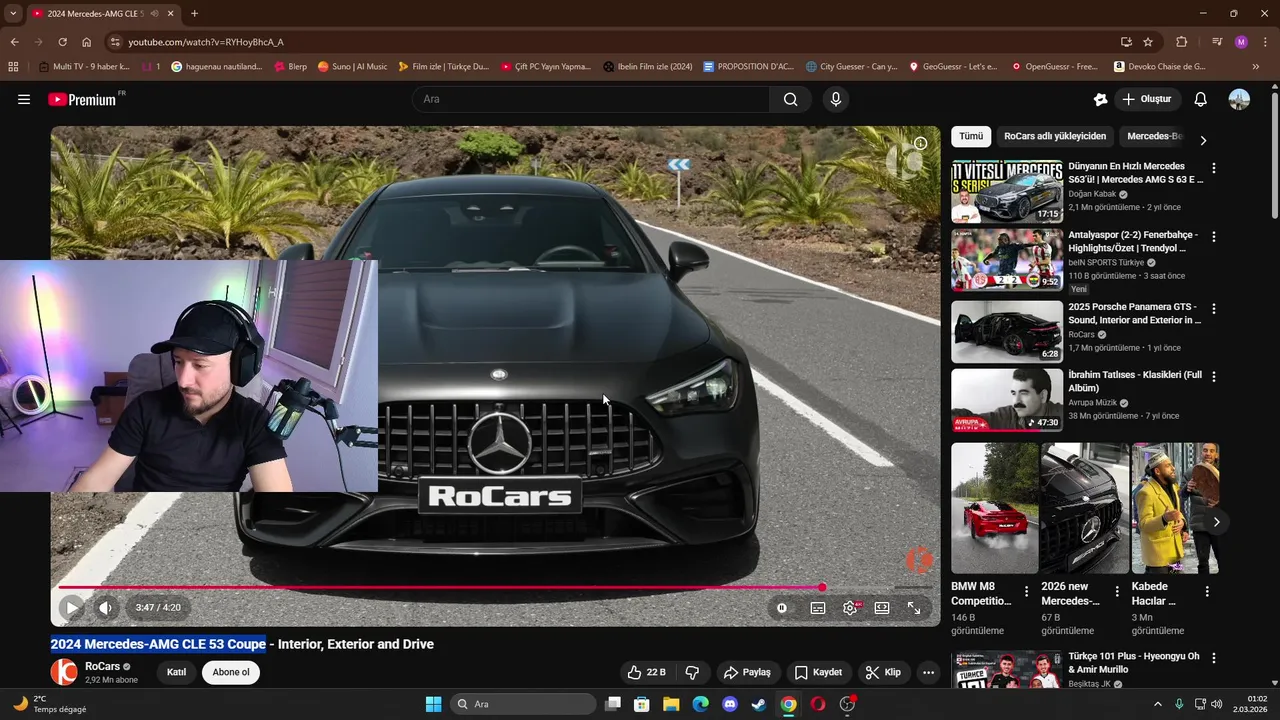Open Dünyanın En Hızlı Mercedes video thumbnail
This screenshot has width=1280, height=720.
[1007, 191]
